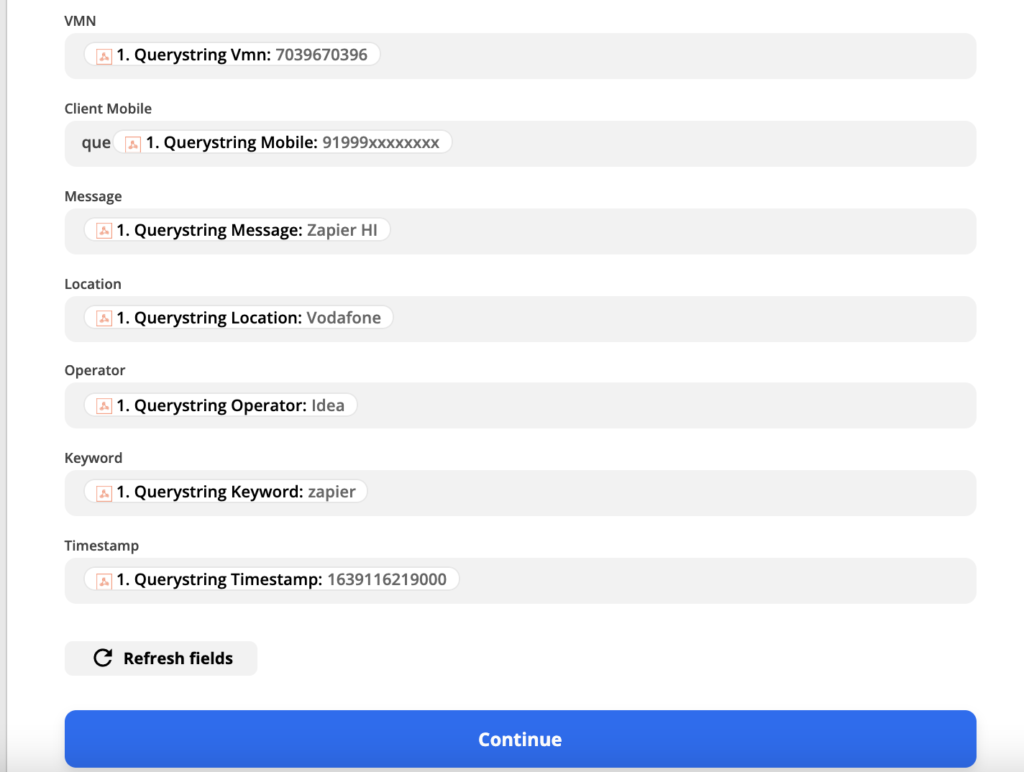Screen dimensions: 1024x772
Task: Focus the Operator input field
Action: point(520,406)
